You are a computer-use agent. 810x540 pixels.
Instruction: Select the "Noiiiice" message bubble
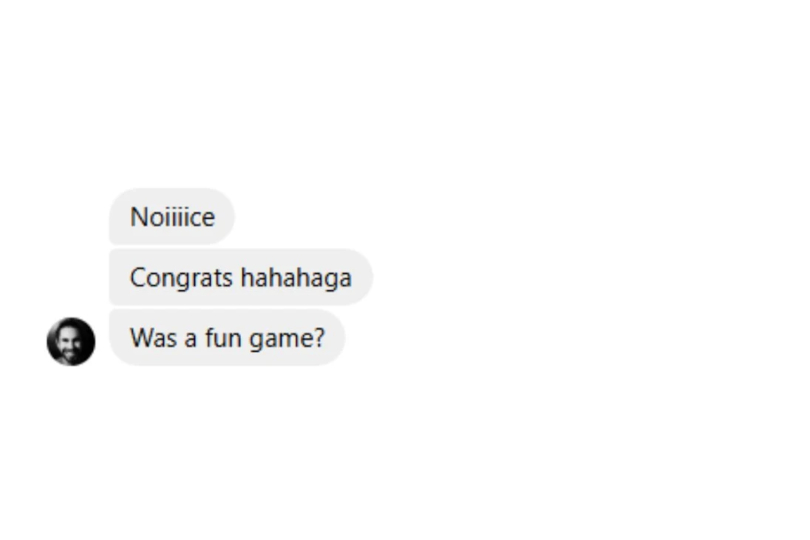[x=172, y=217]
